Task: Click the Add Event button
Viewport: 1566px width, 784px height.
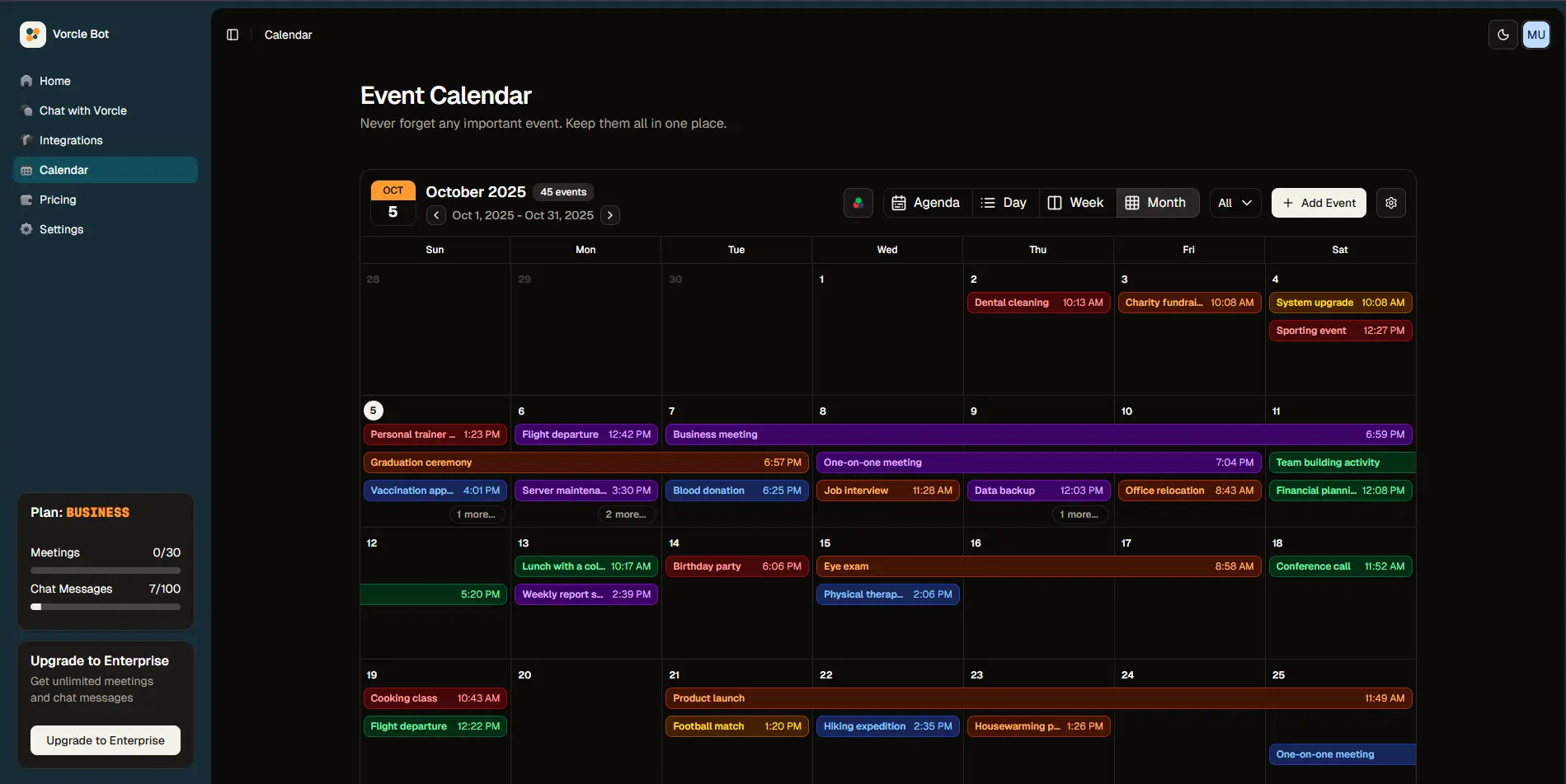Action: [x=1318, y=202]
